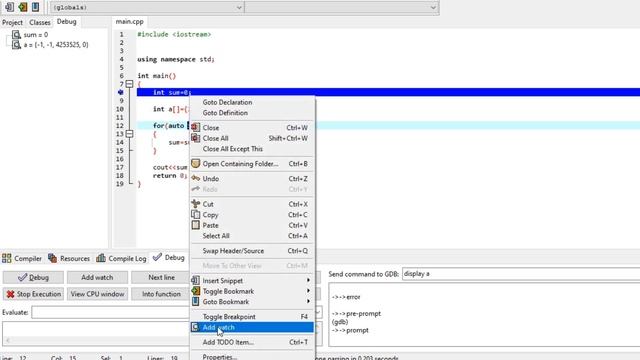Click the watch icon beside sum = 0
The height and width of the screenshot is (360, 640).
click(x=16, y=35)
